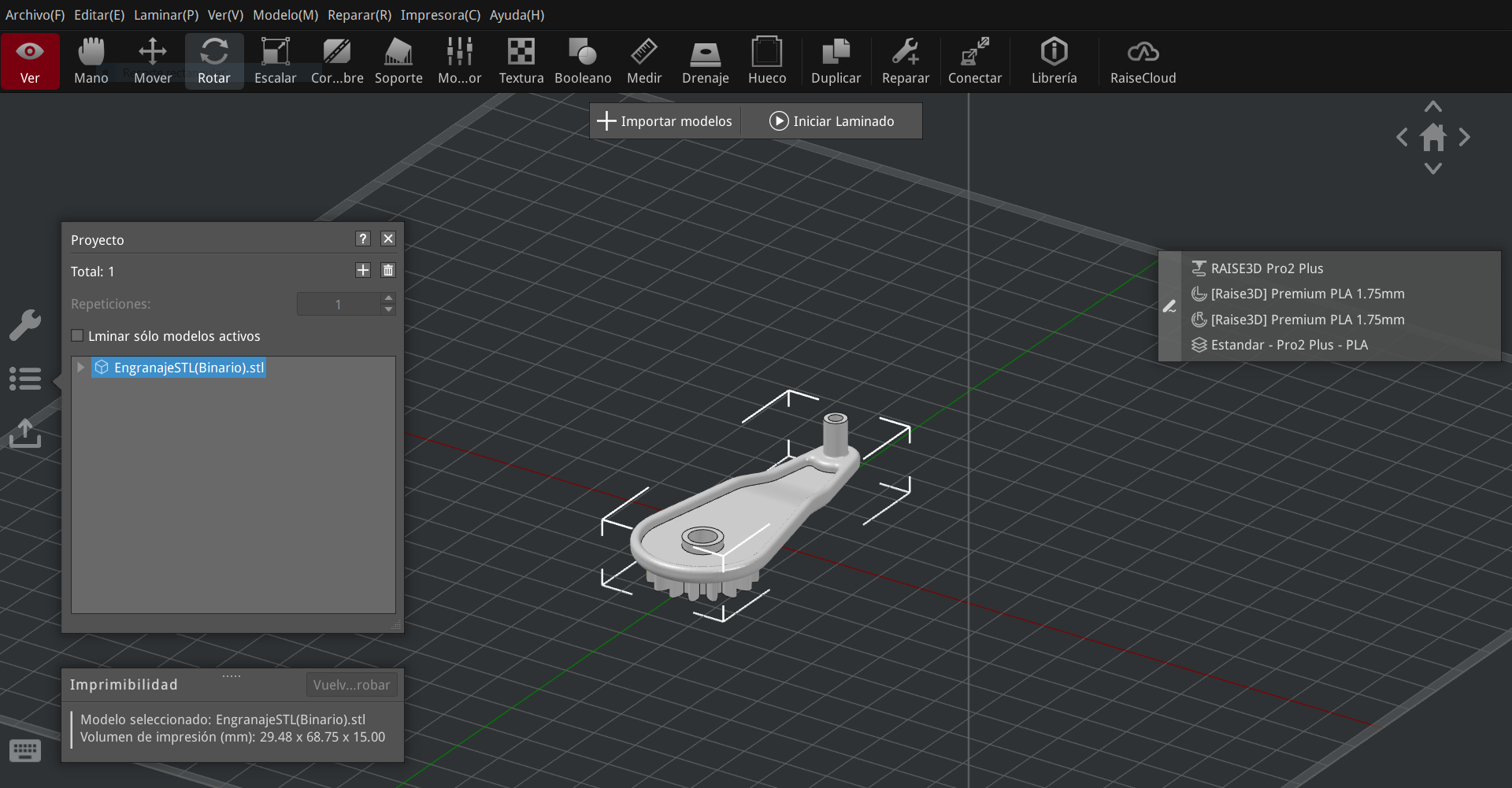Image resolution: width=1512 pixels, height=788 pixels.
Task: Select the Rotar tool
Action: coord(214,61)
